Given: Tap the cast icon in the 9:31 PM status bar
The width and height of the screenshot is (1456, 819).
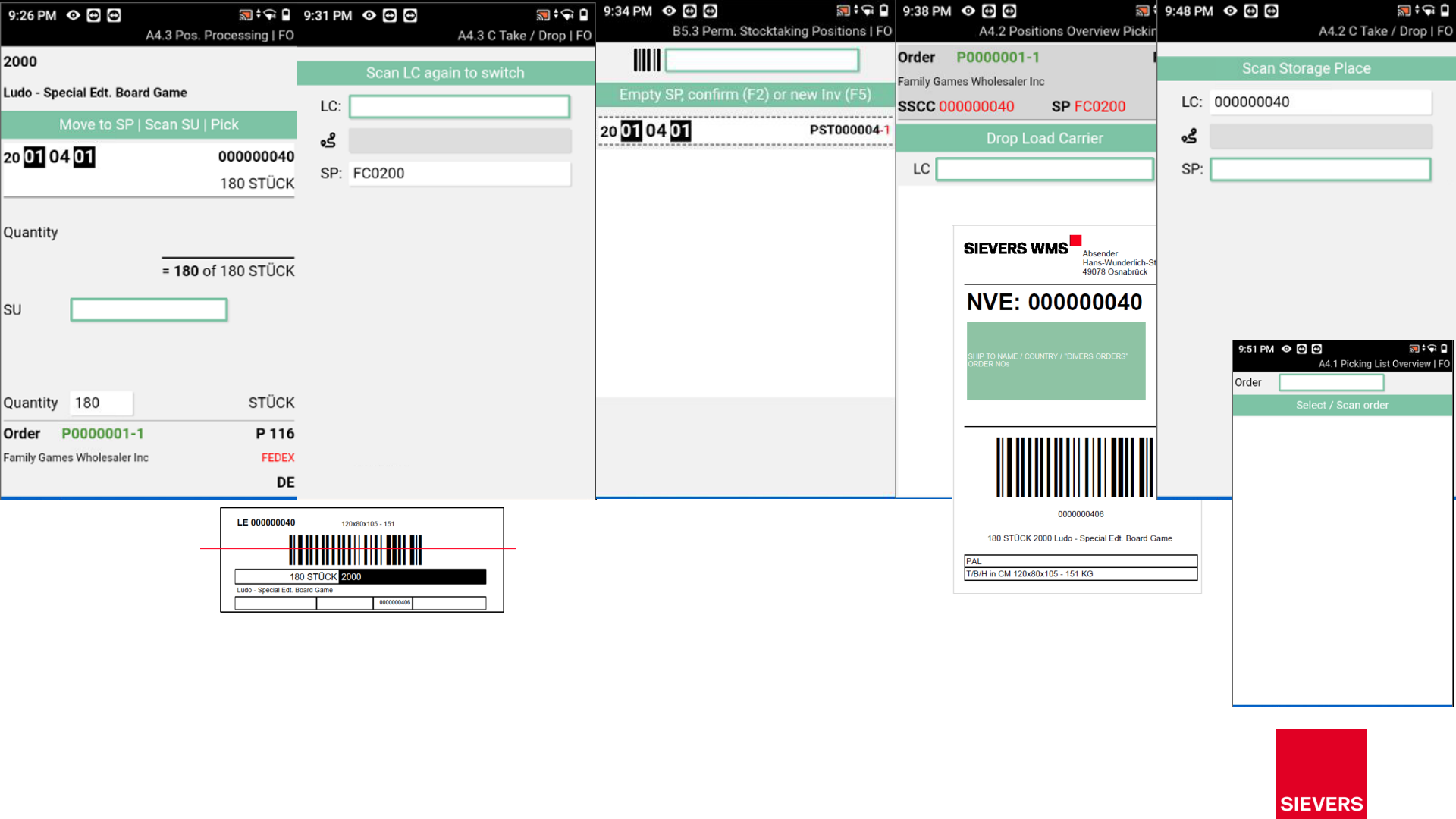Looking at the screenshot, I should pos(542,15).
